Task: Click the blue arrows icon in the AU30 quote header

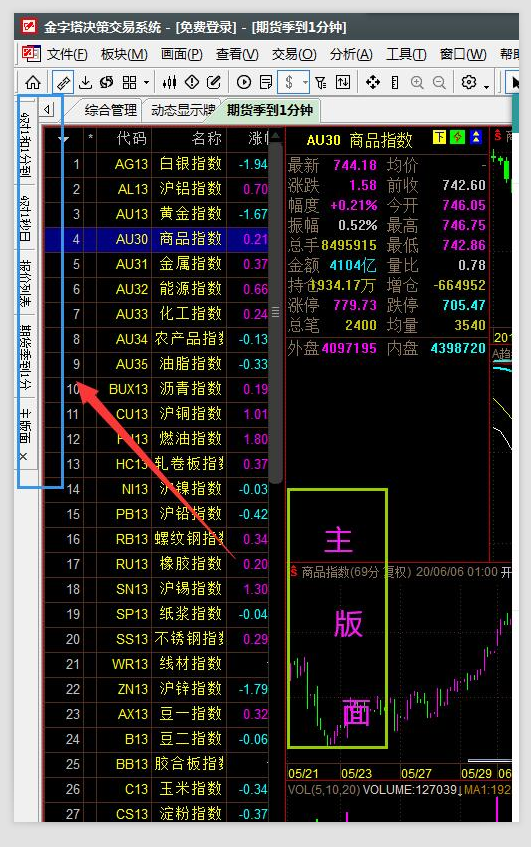Action: pos(476,137)
